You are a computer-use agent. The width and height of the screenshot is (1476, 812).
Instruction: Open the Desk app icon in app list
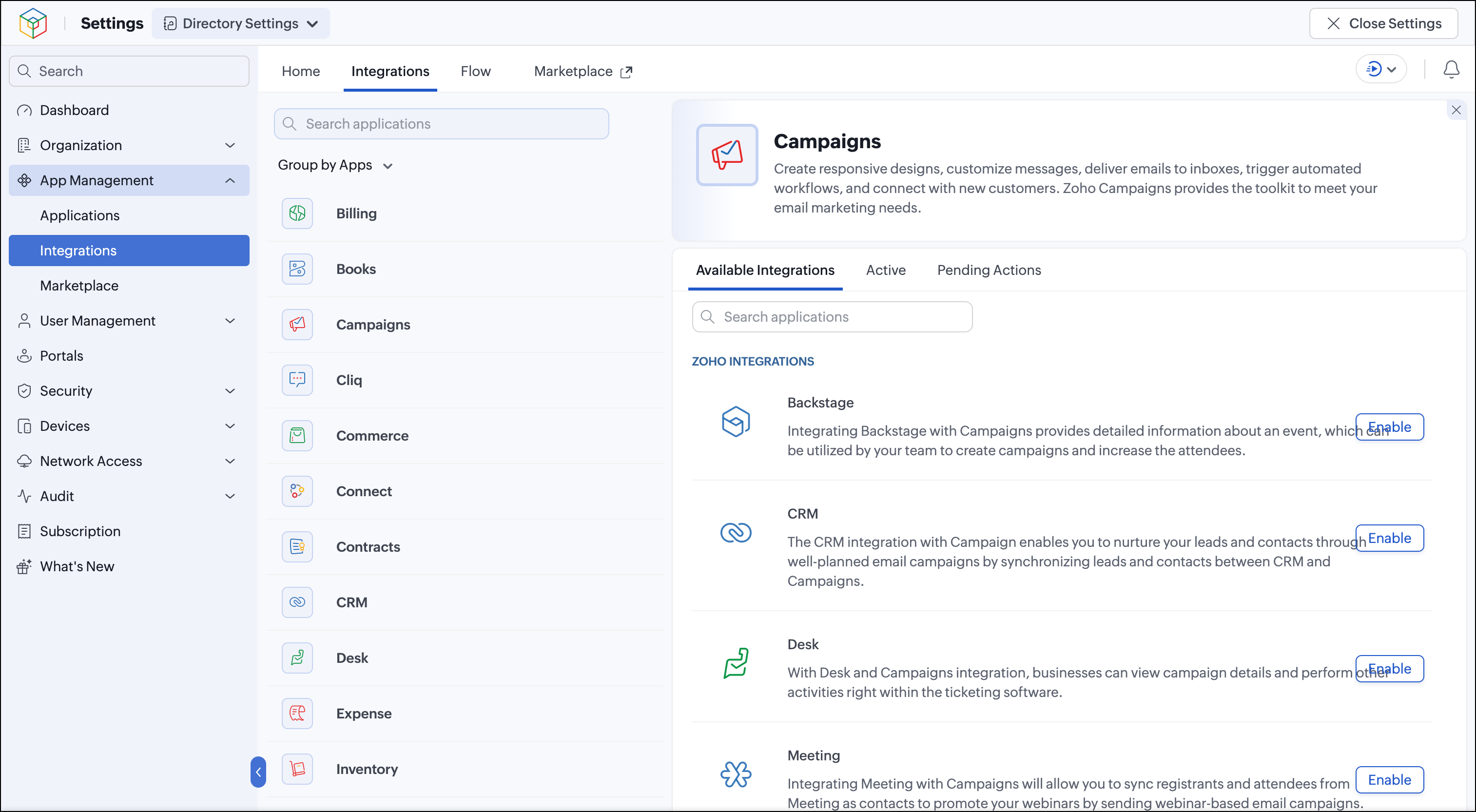pos(297,658)
